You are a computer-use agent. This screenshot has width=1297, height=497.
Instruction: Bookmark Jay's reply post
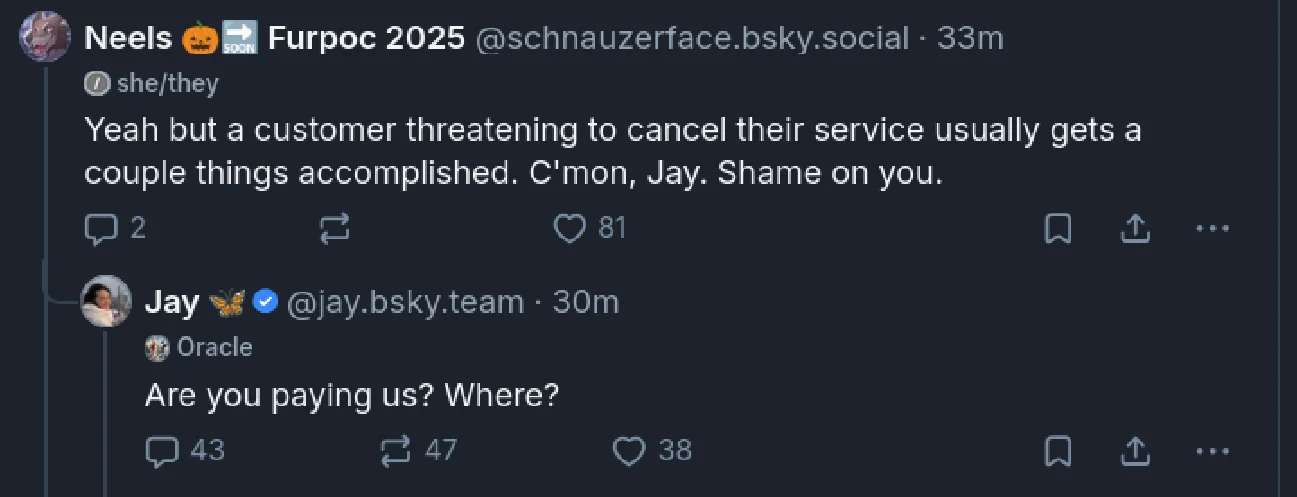pyautogui.click(x=1058, y=451)
